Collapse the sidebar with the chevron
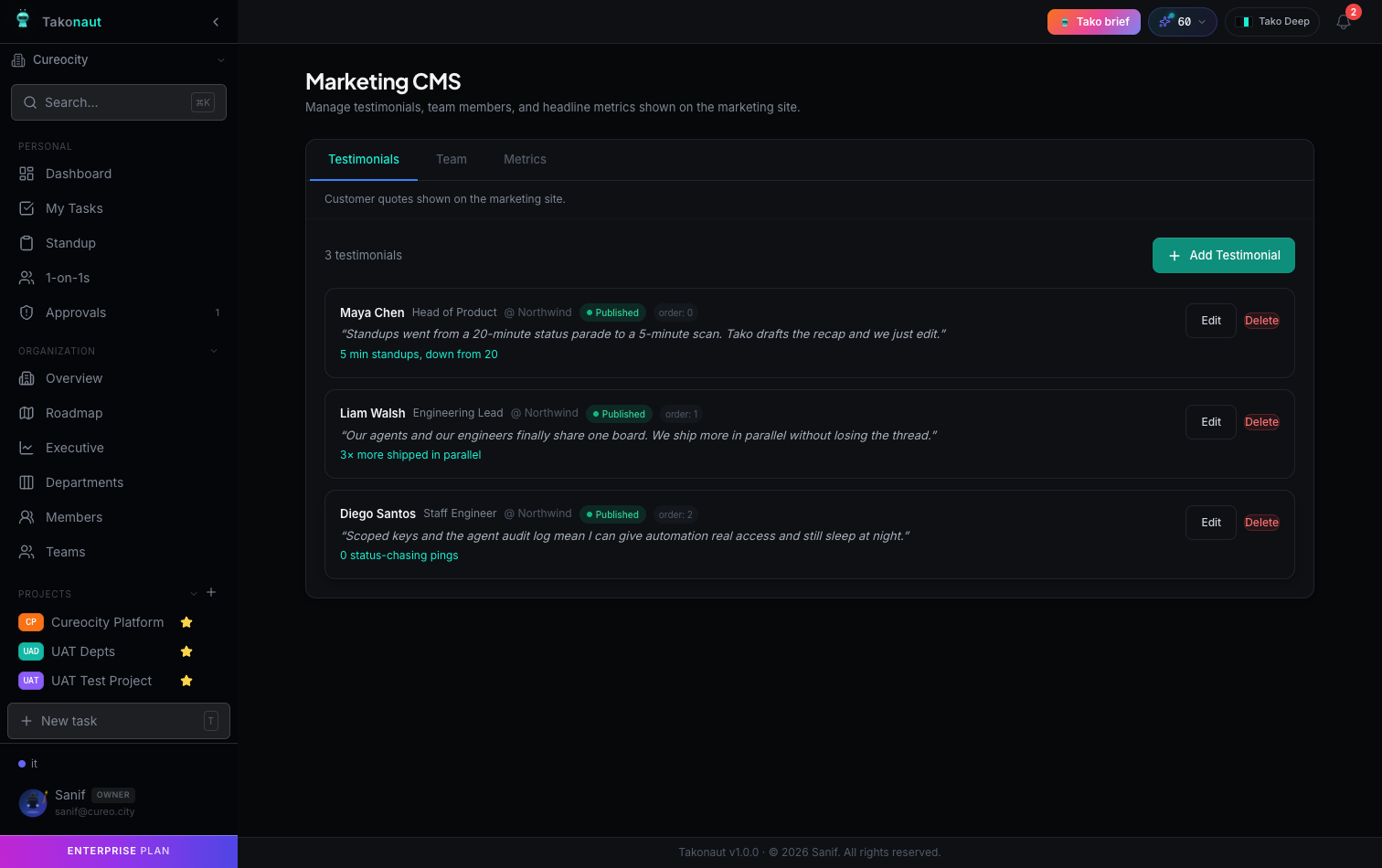This screenshot has height=868, width=1382. (216, 22)
